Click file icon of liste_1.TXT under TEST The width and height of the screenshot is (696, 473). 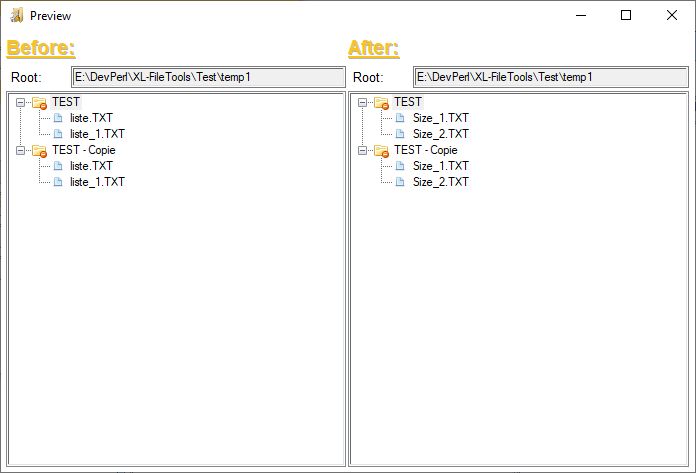(x=58, y=134)
